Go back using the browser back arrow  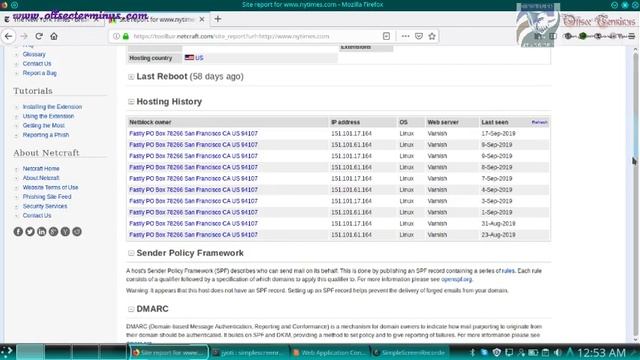coord(9,36)
